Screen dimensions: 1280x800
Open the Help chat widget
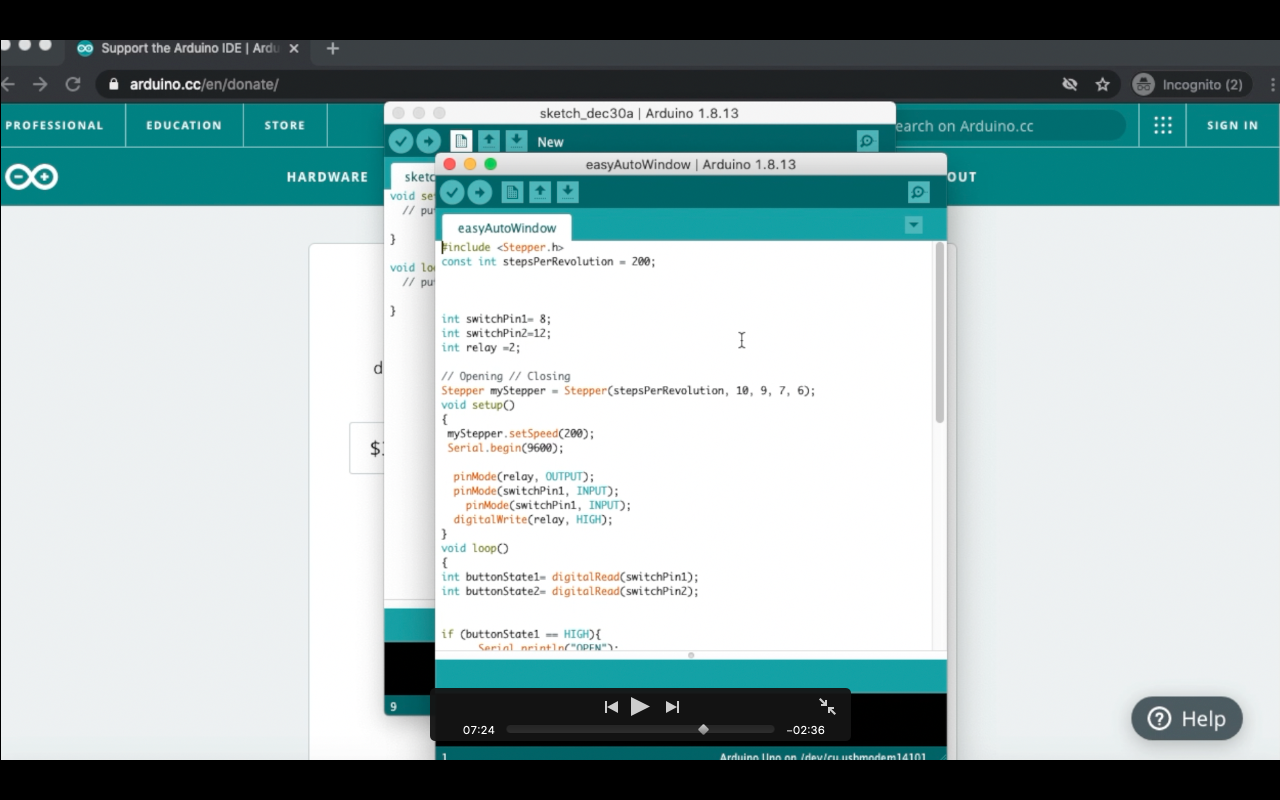[x=1187, y=718]
